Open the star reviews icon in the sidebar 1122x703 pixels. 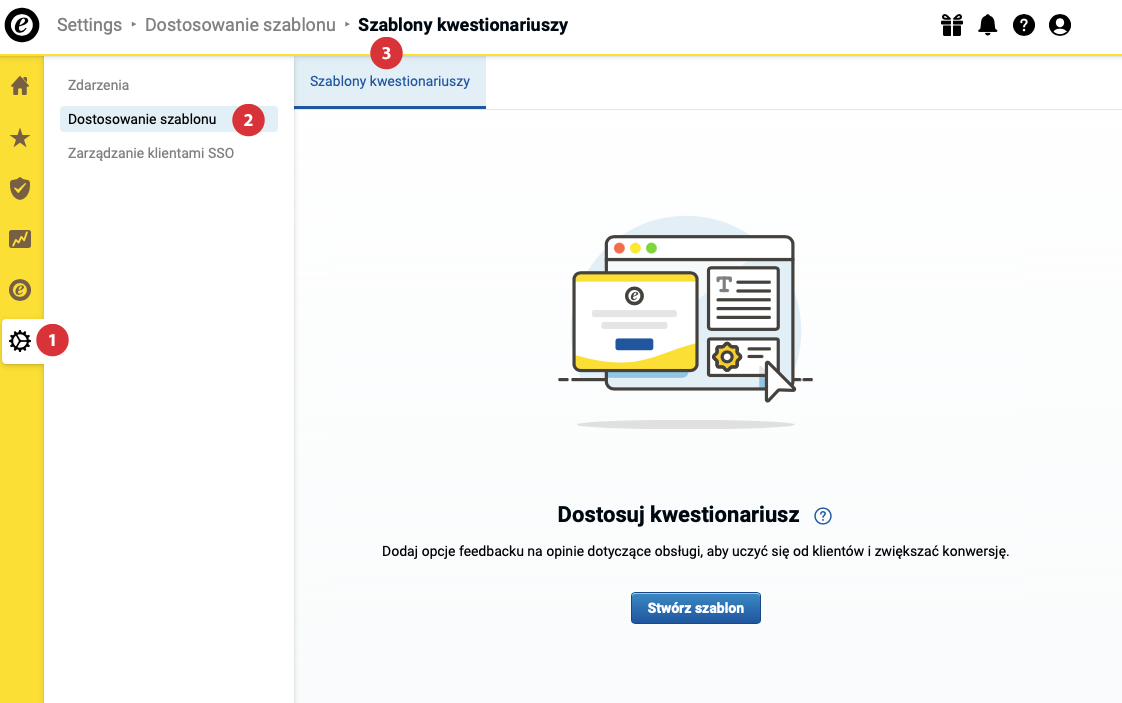pyautogui.click(x=20, y=137)
